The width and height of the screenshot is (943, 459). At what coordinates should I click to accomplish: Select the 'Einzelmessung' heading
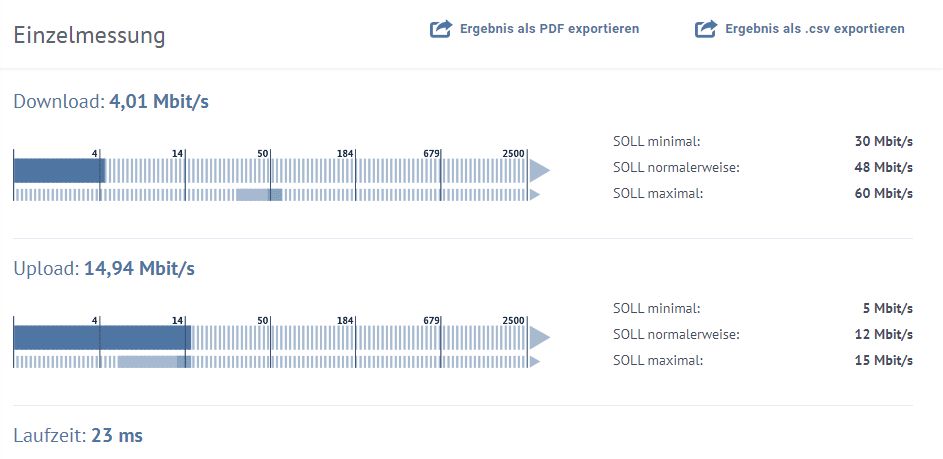pyautogui.click(x=89, y=36)
